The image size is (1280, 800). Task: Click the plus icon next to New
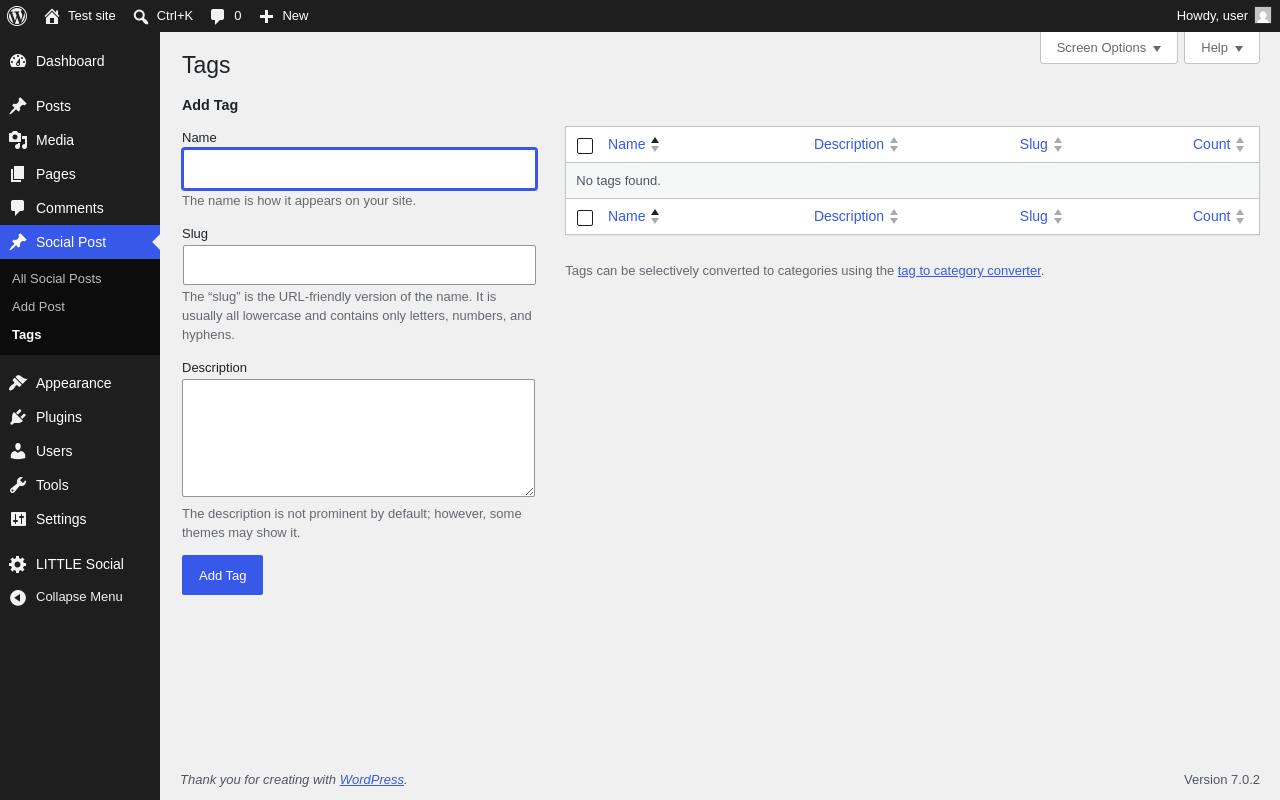266,16
